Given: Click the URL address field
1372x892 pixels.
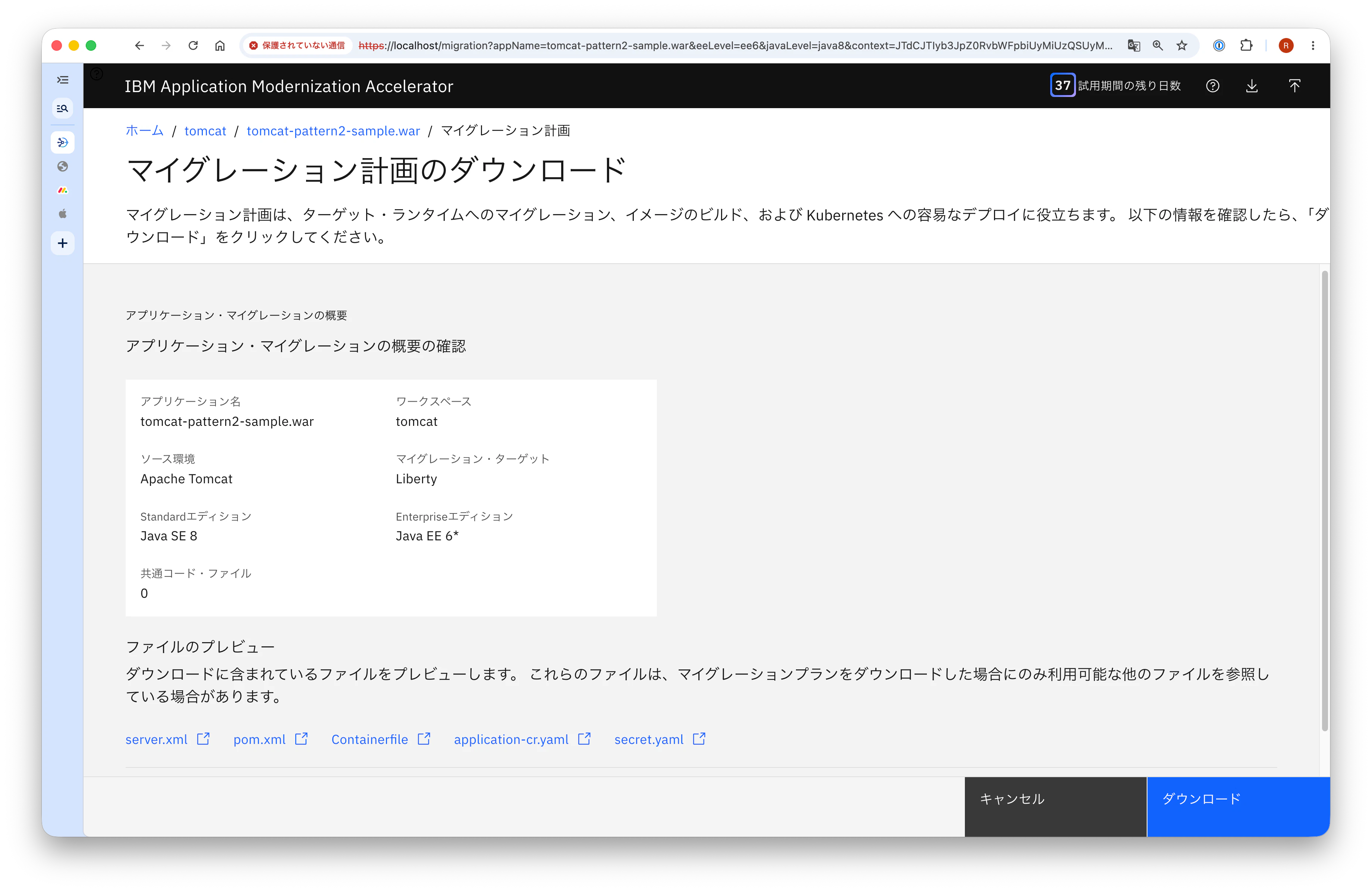Looking at the screenshot, I should [x=735, y=45].
